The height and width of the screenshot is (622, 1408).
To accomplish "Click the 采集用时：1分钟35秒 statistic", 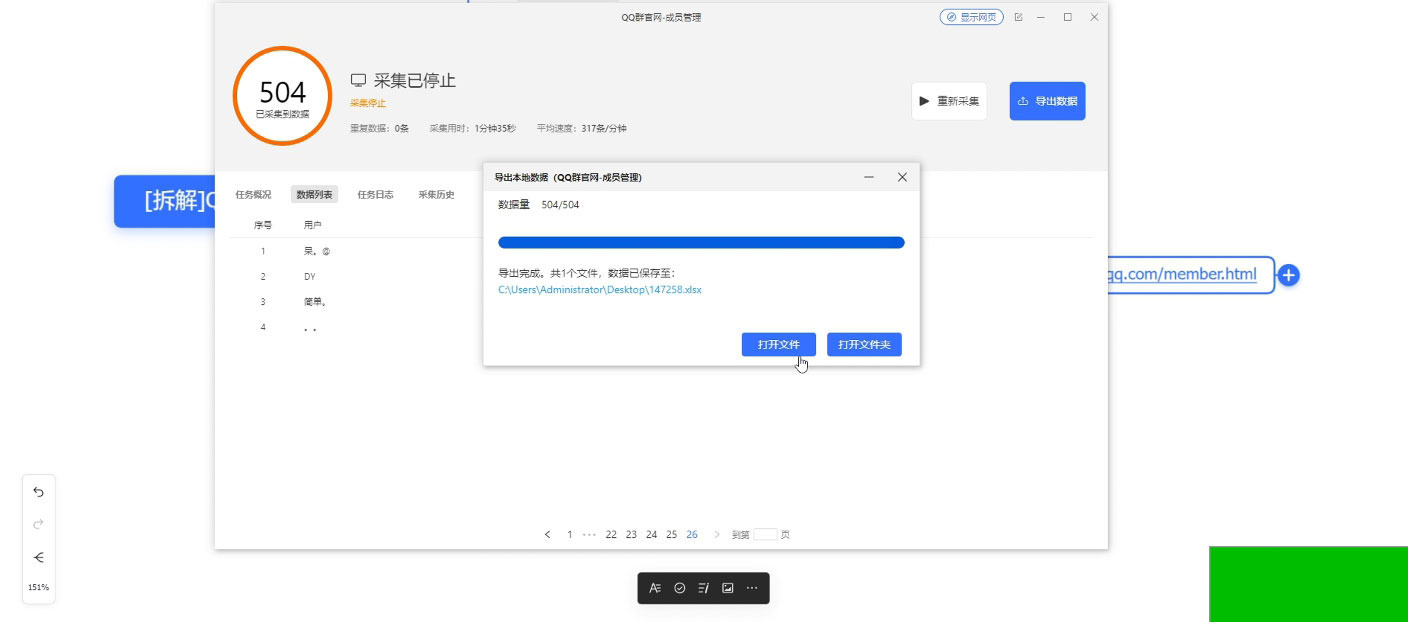I will [x=473, y=128].
